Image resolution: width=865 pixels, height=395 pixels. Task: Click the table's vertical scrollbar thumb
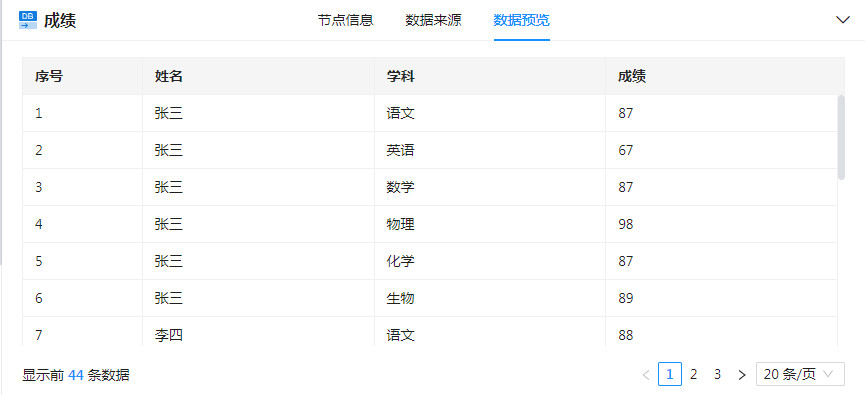click(841, 137)
